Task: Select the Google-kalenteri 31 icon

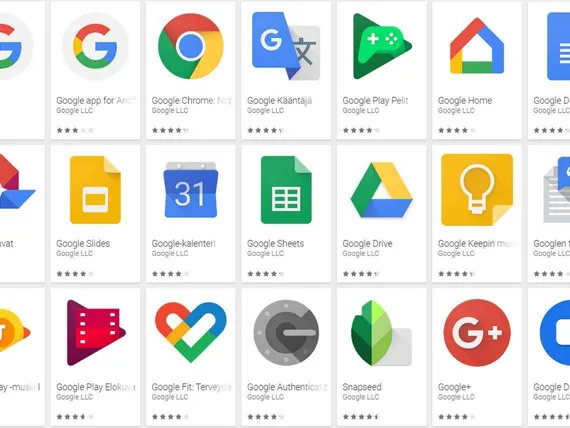Action: point(190,190)
